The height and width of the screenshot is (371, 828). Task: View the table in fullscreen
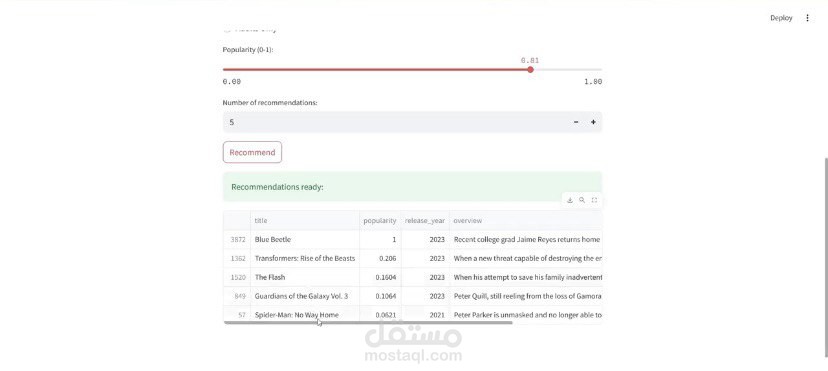[594, 200]
